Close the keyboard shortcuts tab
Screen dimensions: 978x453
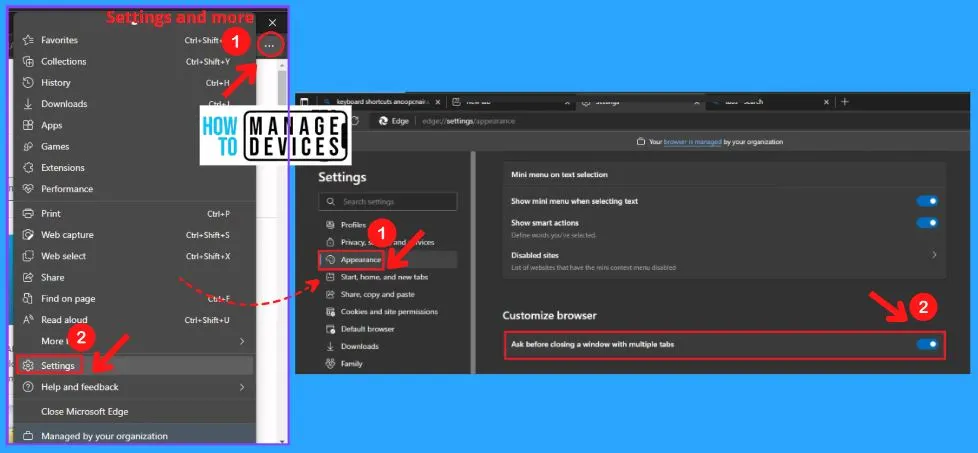[438, 102]
